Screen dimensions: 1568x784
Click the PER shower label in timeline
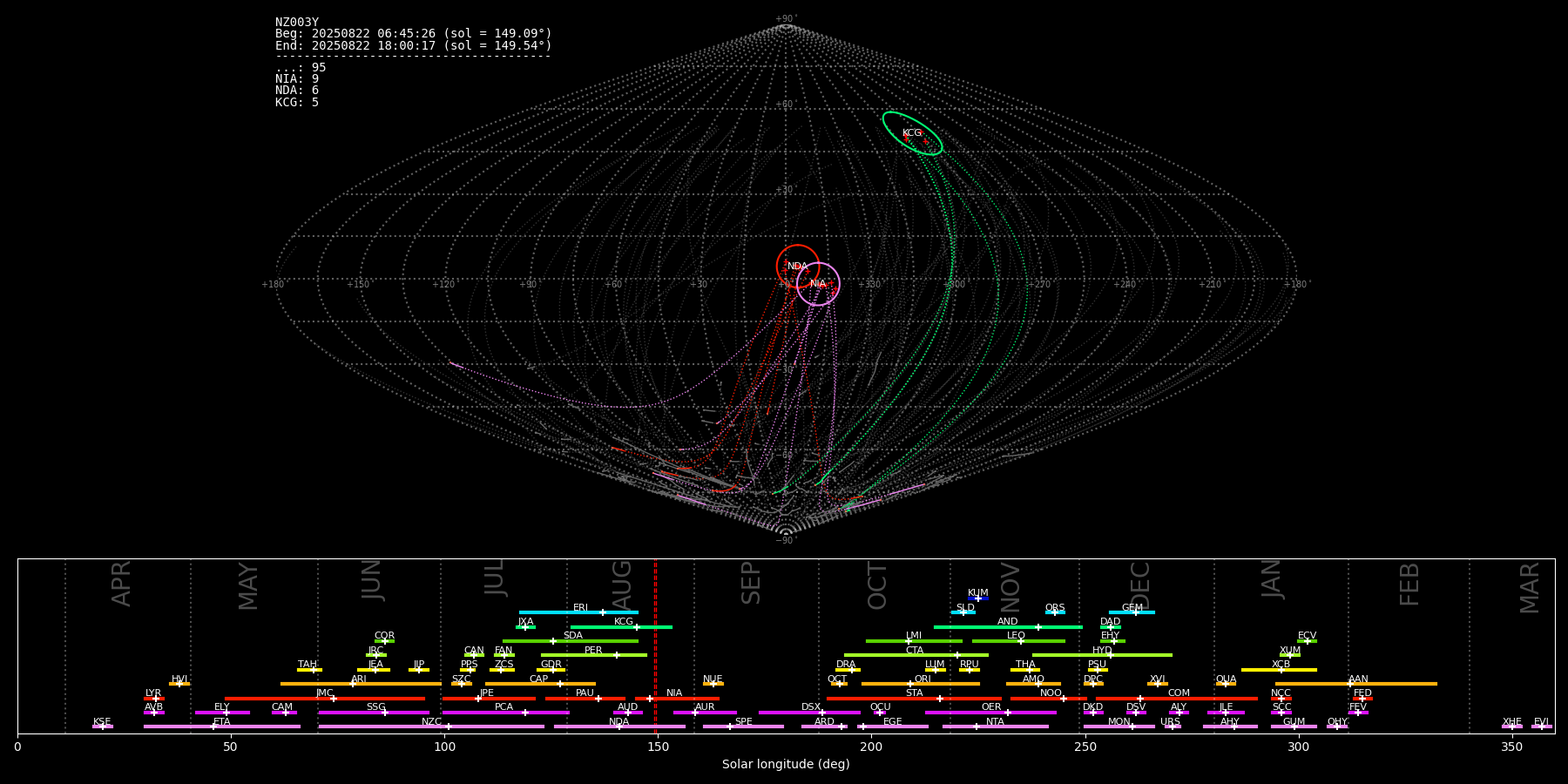point(593,651)
